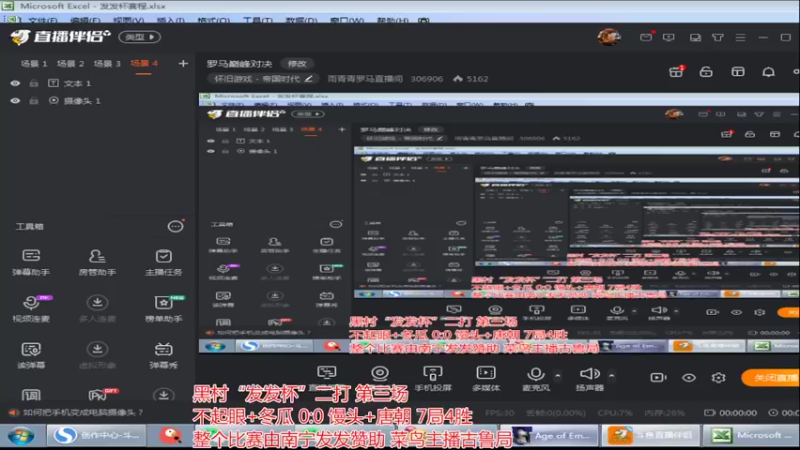Viewport: 800px width, 450px height.
Task: Open the 弹幕秀 tool
Action: [x=163, y=355]
